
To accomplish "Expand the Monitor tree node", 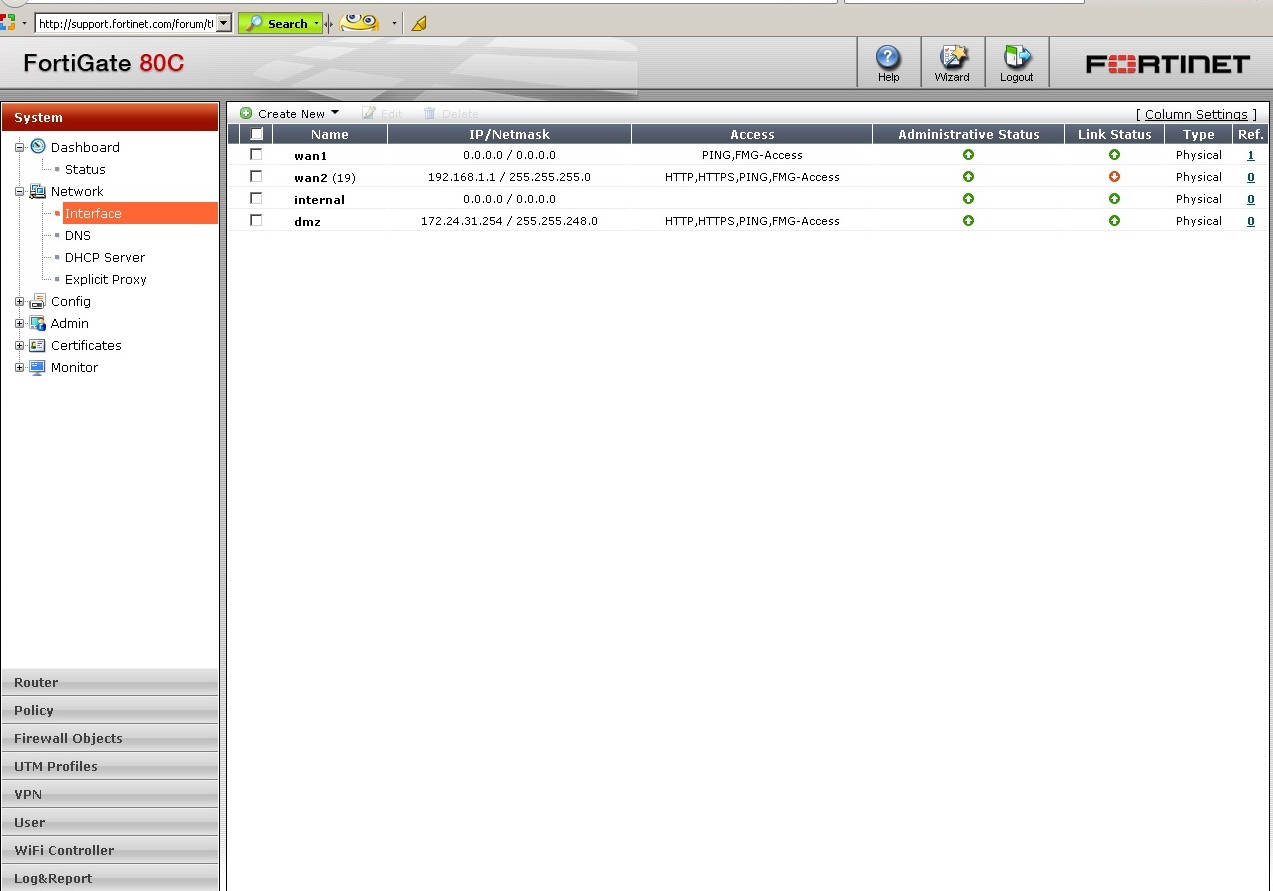I will click(x=19, y=367).
